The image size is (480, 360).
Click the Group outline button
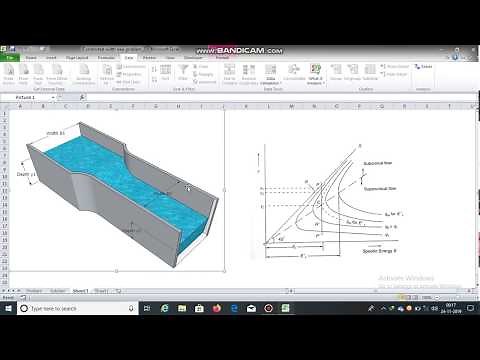(x=336, y=73)
